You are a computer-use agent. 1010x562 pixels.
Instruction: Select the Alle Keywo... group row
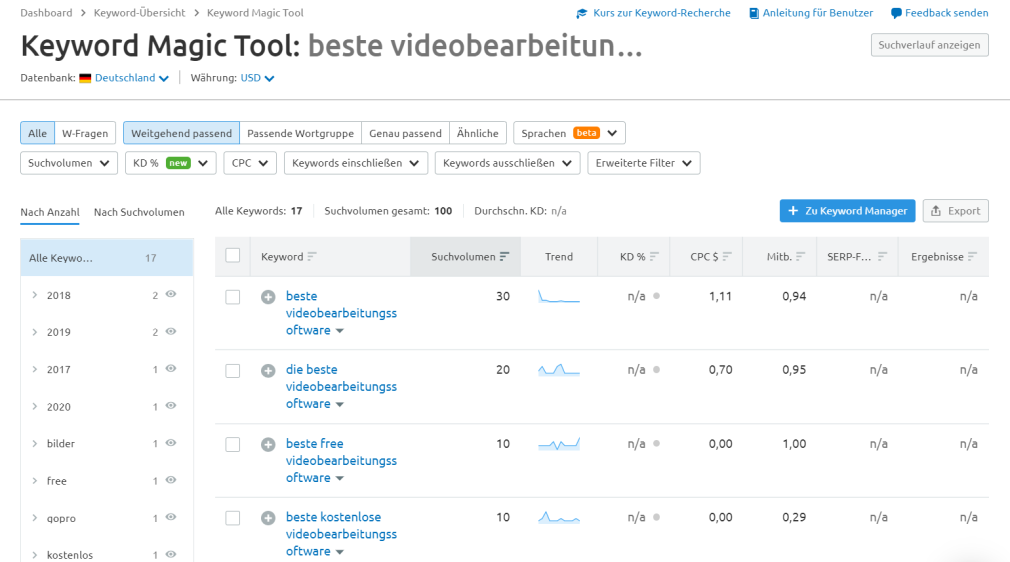107,258
